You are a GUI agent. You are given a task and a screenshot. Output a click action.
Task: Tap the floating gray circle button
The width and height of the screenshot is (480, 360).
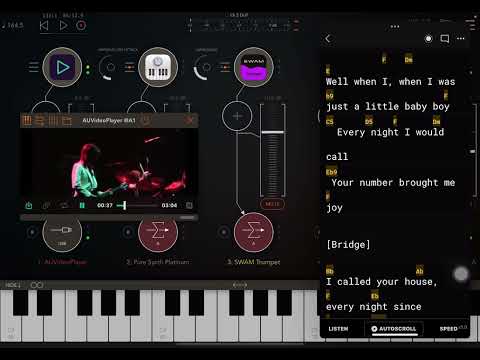[461, 275]
